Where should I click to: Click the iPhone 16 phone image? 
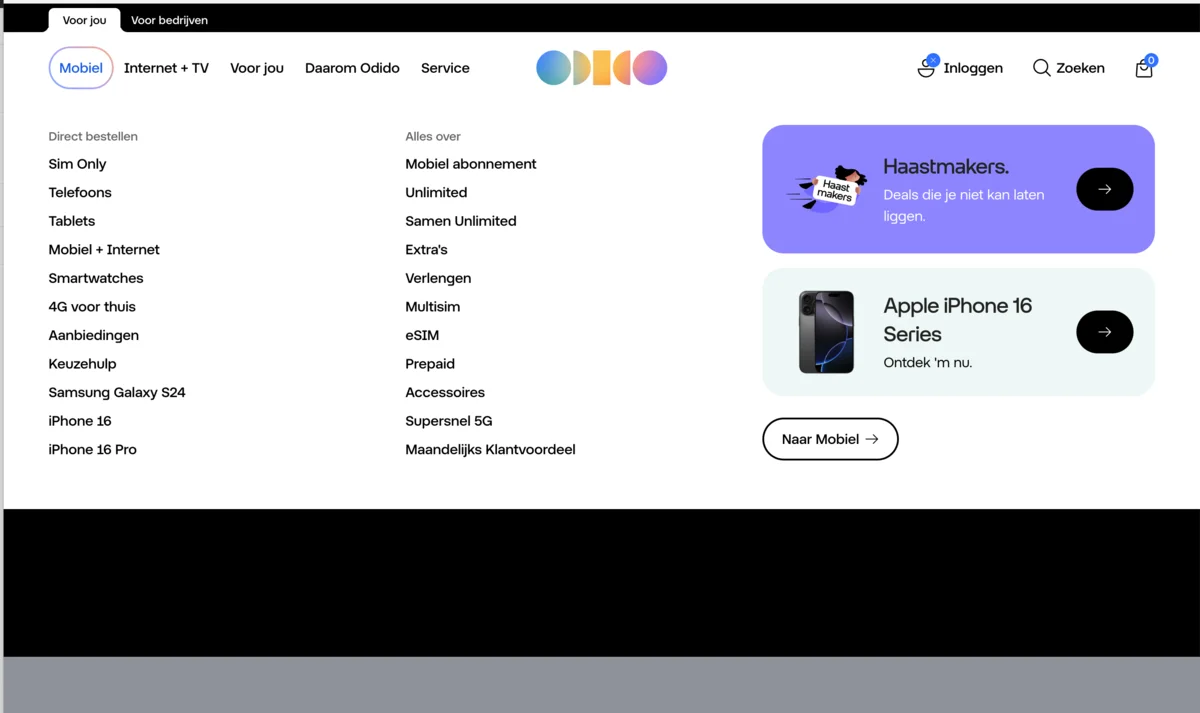point(826,332)
